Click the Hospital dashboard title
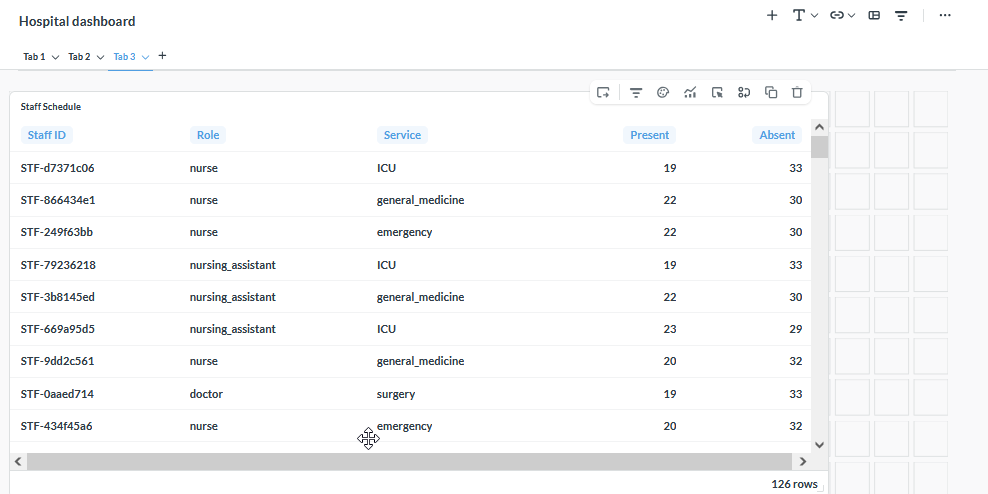The width and height of the screenshot is (988, 494). [x=77, y=21]
